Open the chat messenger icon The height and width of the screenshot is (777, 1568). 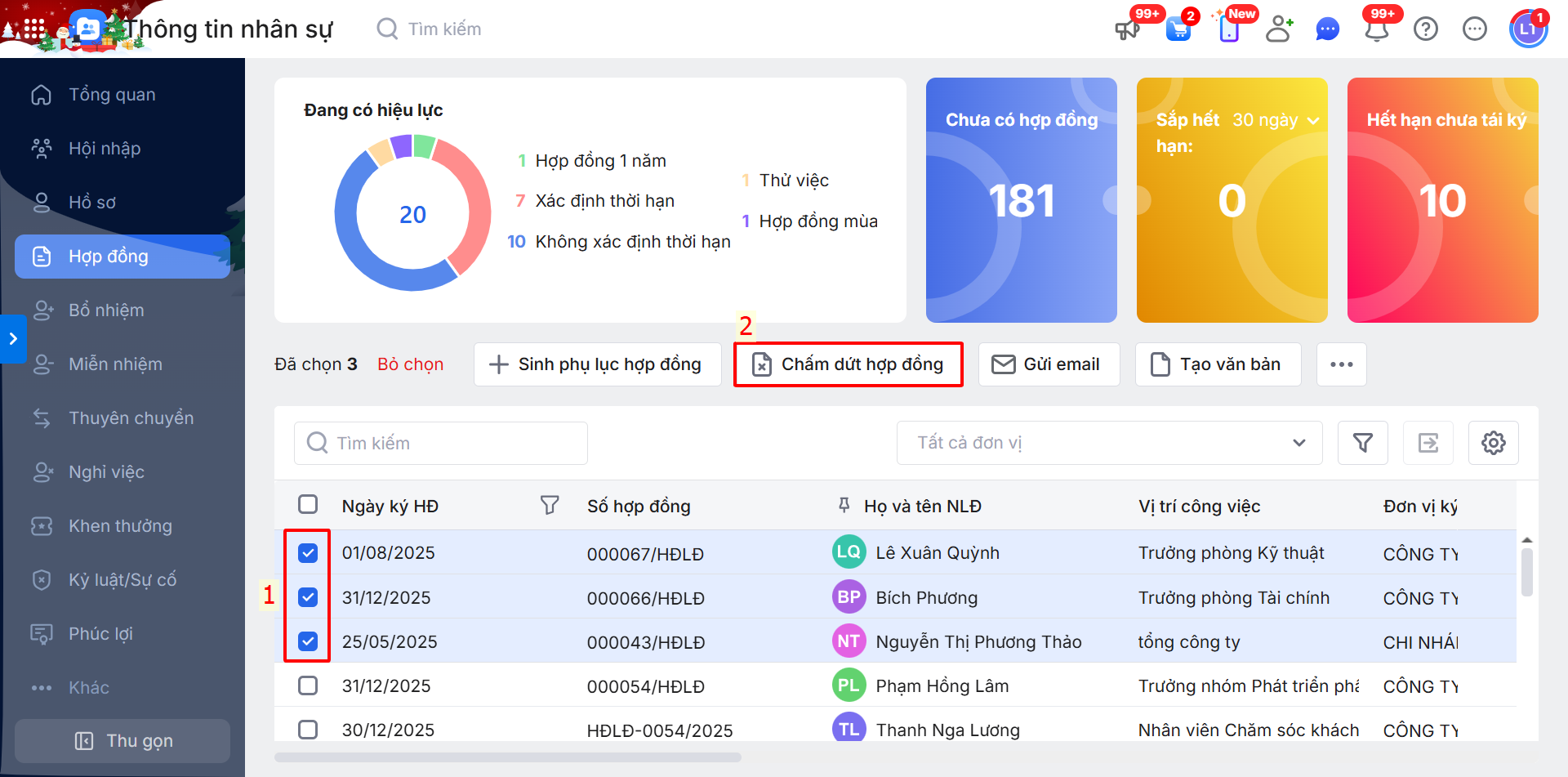click(1328, 29)
